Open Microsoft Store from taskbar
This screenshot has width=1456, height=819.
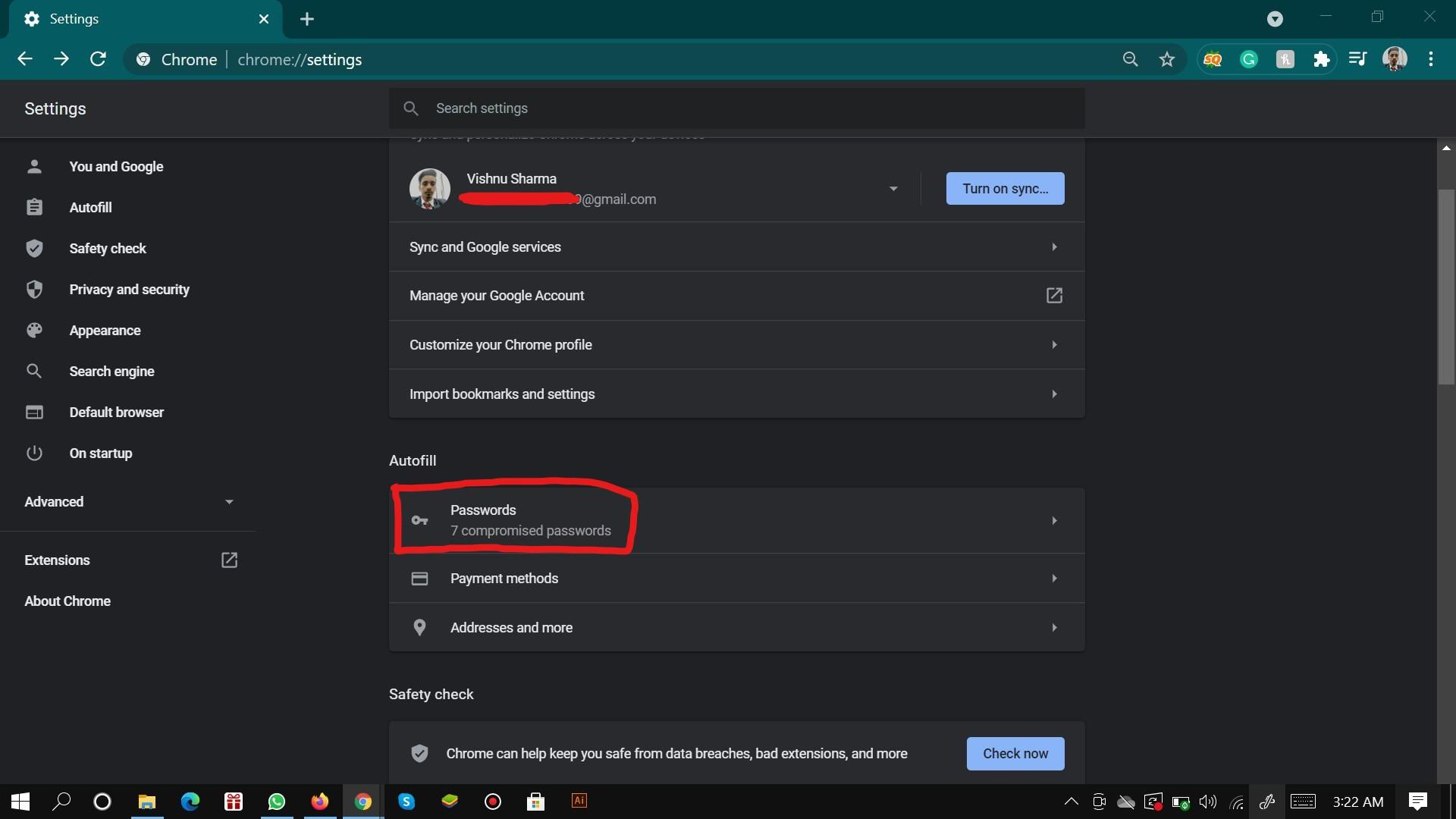tap(536, 802)
